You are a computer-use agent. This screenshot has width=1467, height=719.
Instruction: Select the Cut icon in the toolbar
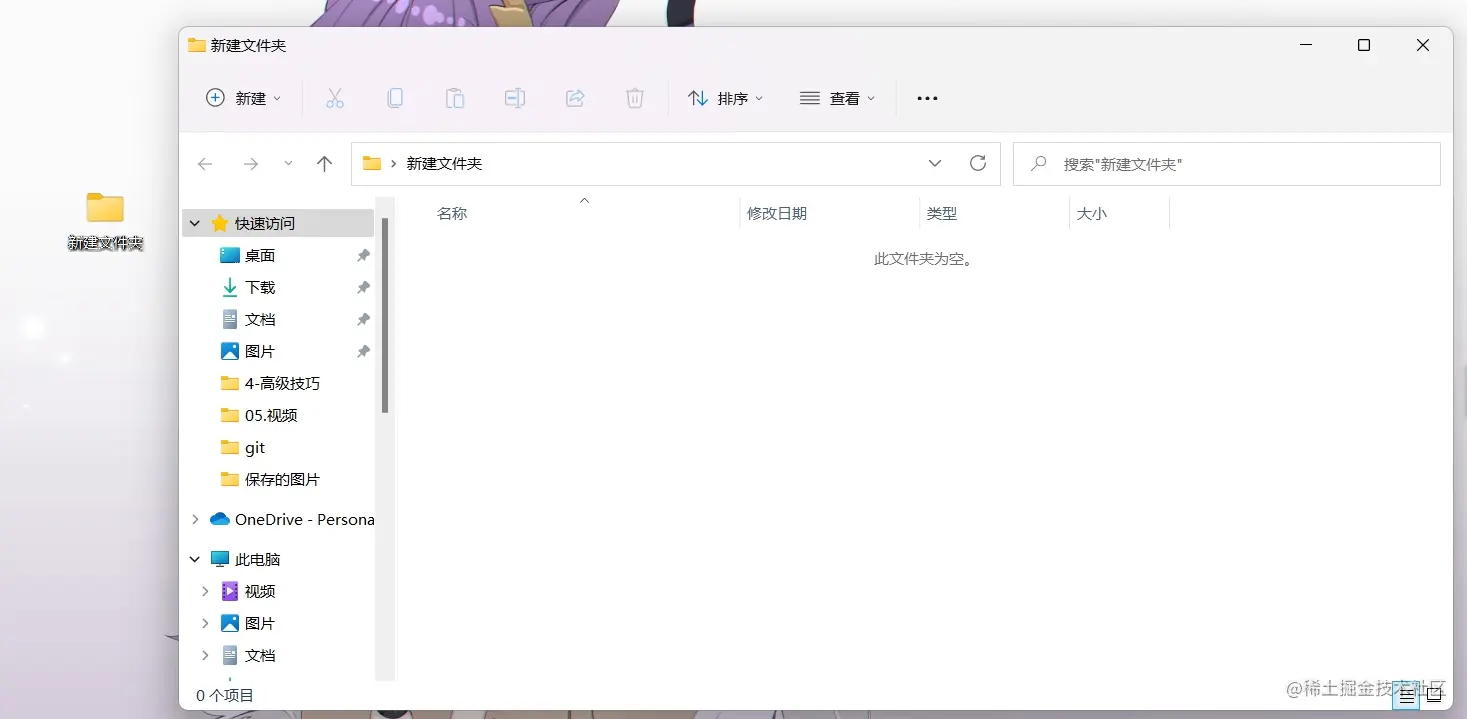pyautogui.click(x=334, y=97)
